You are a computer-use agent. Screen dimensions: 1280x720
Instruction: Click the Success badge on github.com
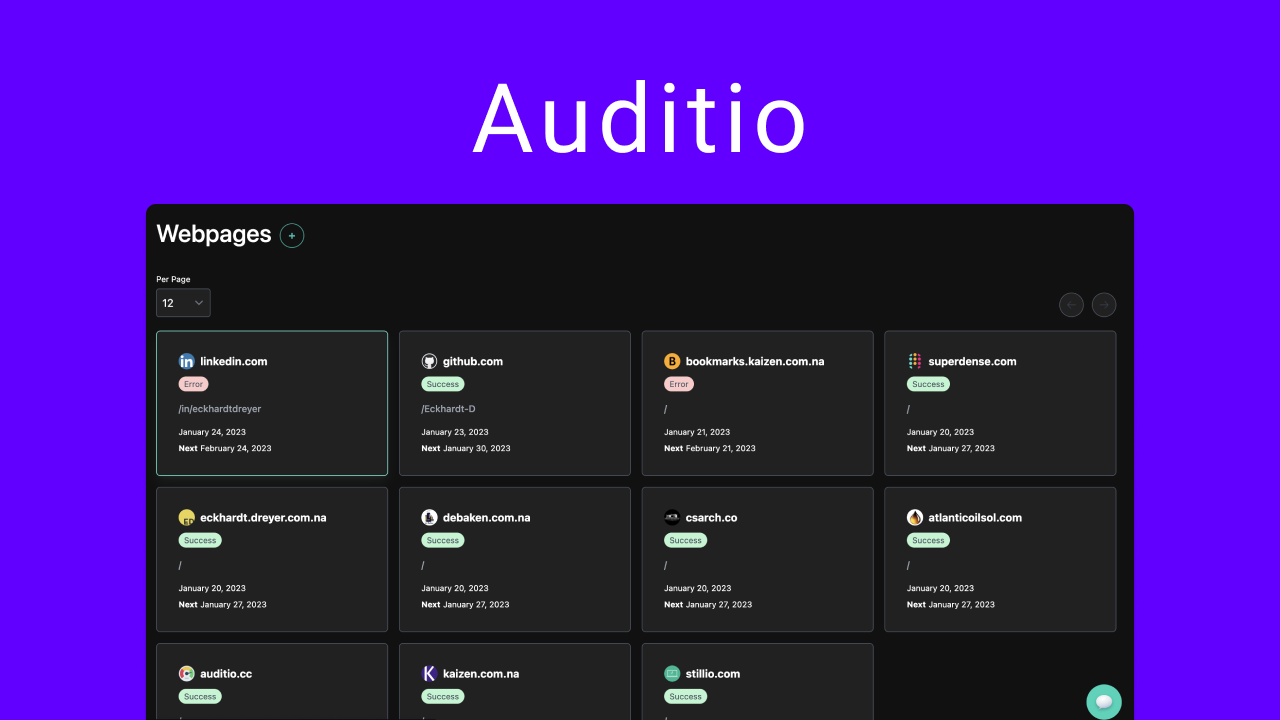(x=443, y=384)
